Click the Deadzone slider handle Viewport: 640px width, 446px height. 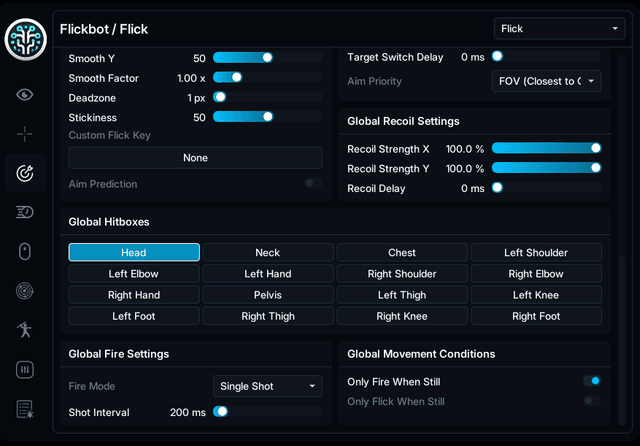[220, 97]
